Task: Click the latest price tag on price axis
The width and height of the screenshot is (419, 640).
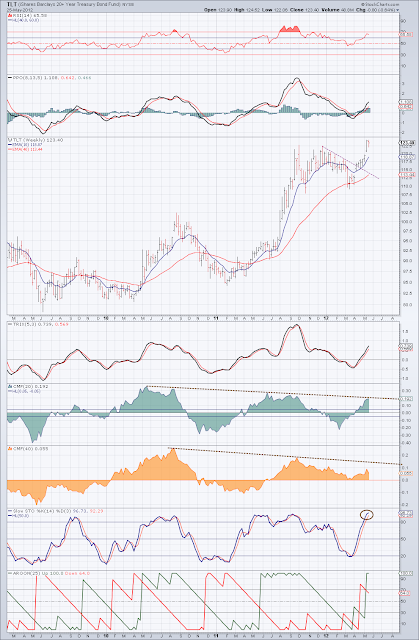Action: click(408, 143)
